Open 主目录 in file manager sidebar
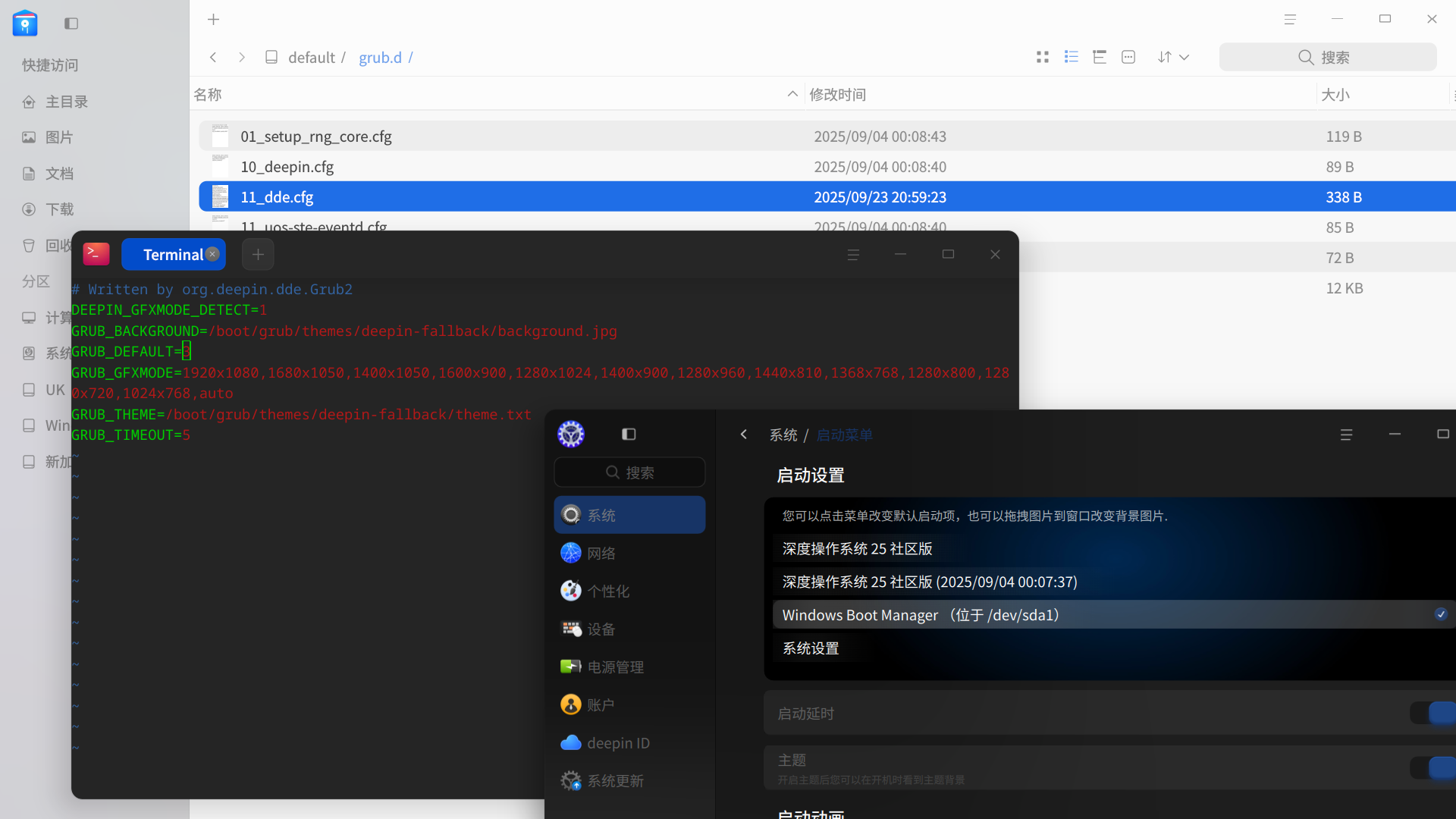 coord(67,102)
